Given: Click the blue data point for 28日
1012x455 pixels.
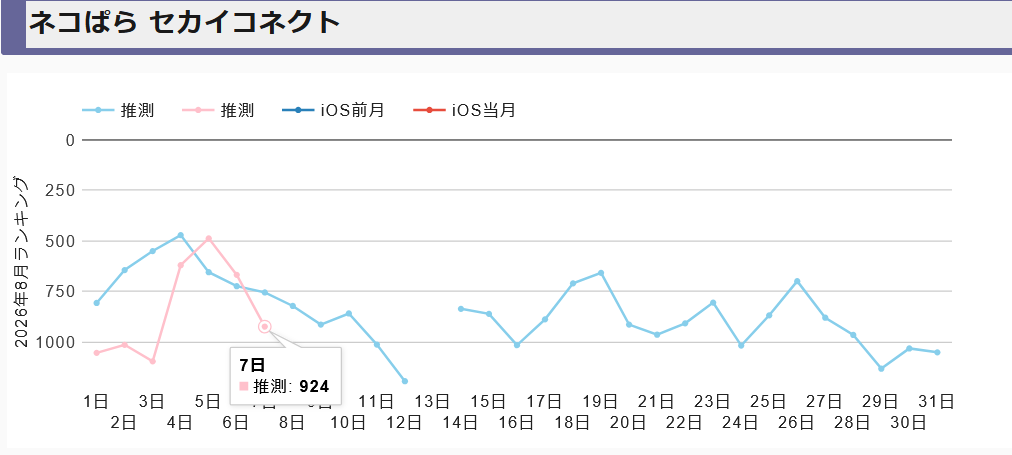Looking at the screenshot, I should [x=853, y=335].
